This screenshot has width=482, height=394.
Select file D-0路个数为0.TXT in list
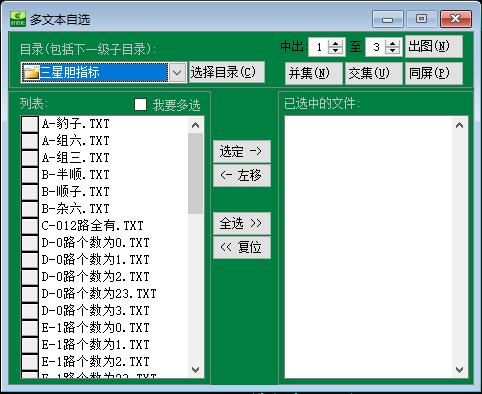(x=96, y=243)
